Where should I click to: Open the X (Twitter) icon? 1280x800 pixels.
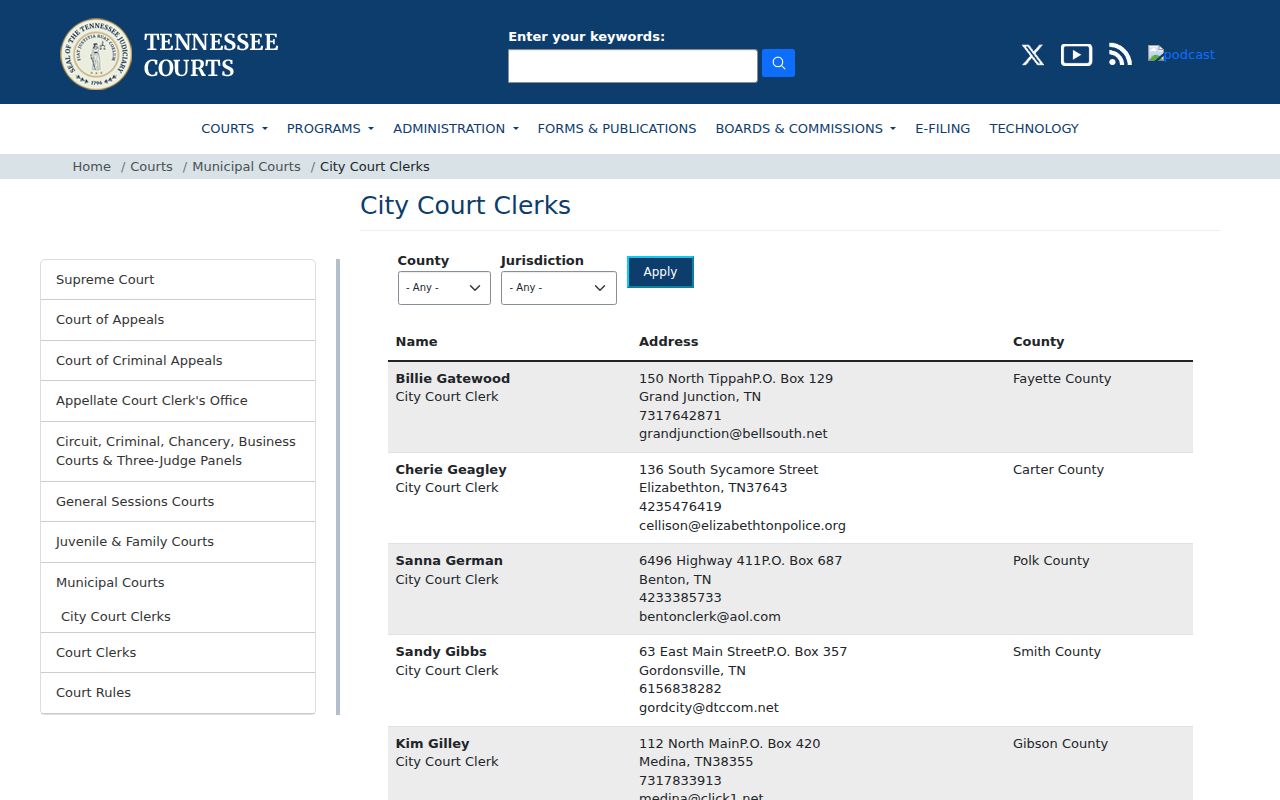coord(1033,55)
